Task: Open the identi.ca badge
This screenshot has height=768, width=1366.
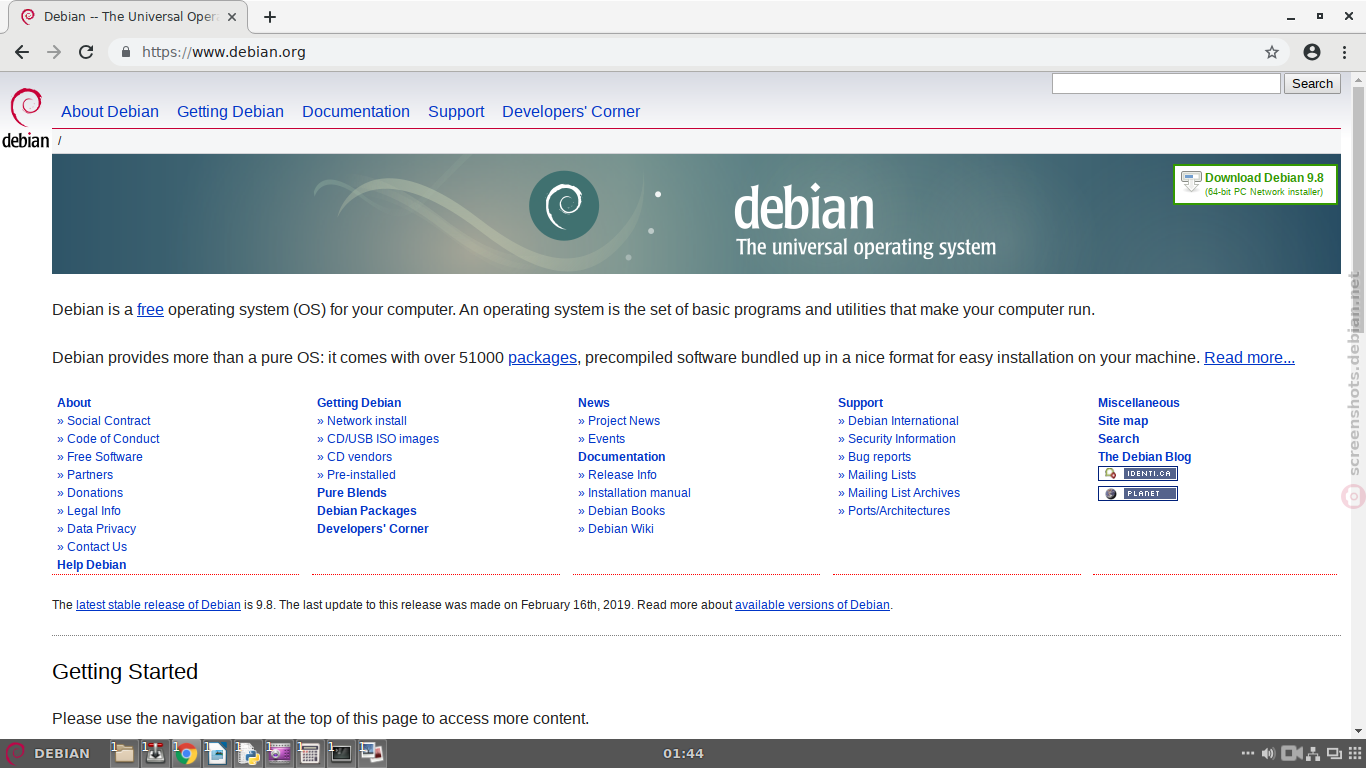Action: pos(1138,474)
